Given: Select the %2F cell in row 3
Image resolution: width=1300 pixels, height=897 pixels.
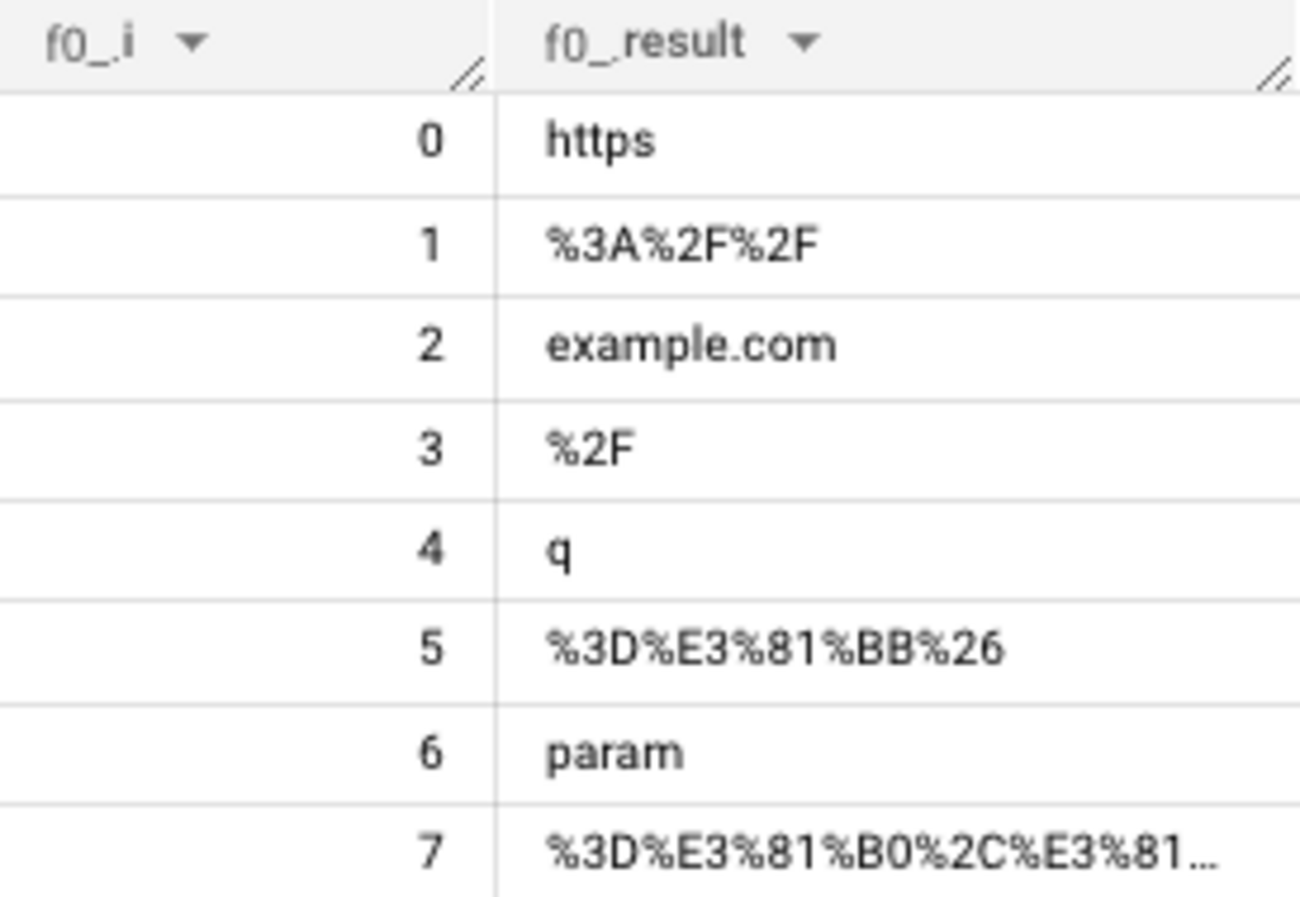Looking at the screenshot, I should [x=590, y=449].
